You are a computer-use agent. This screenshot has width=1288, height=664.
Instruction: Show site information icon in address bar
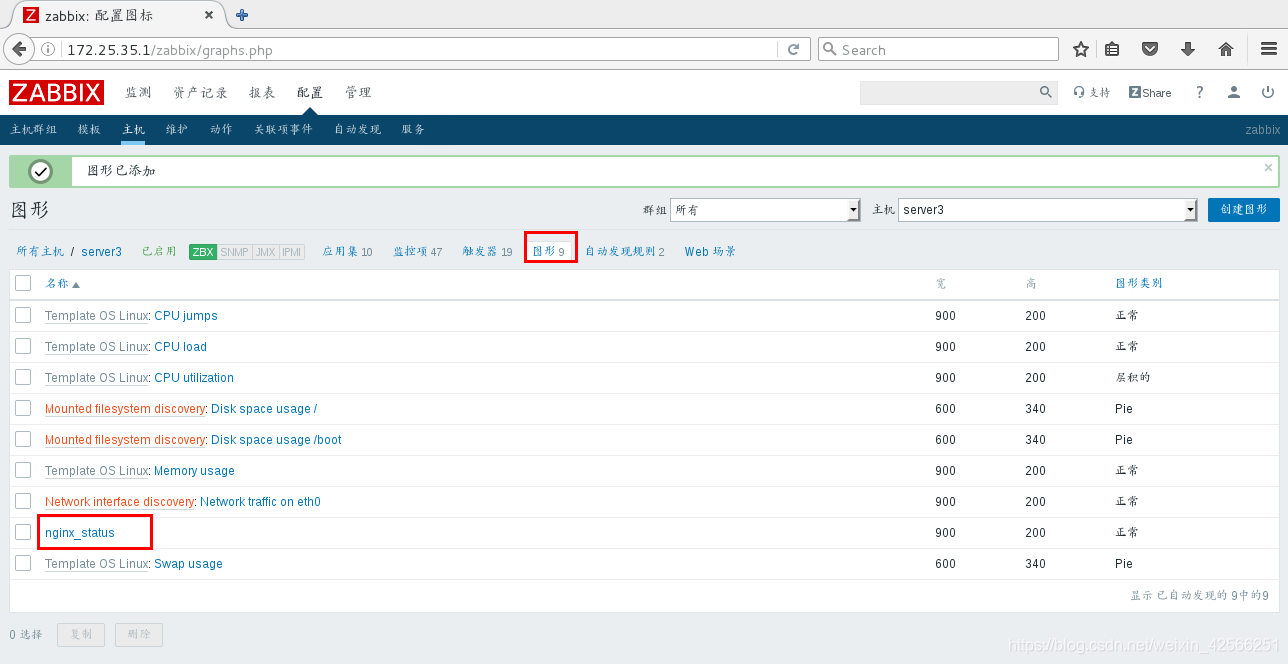49,49
